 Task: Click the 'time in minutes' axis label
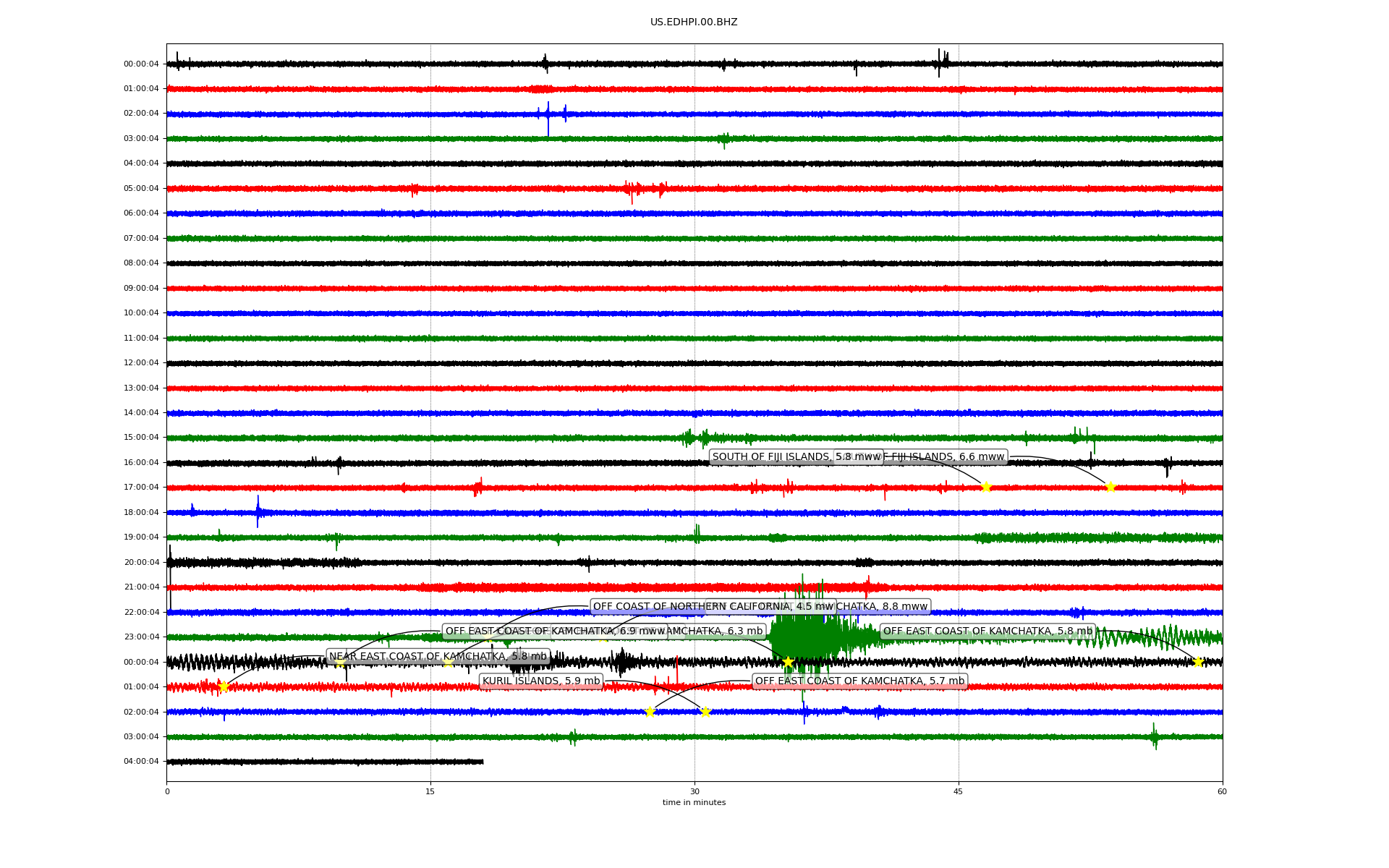click(694, 803)
